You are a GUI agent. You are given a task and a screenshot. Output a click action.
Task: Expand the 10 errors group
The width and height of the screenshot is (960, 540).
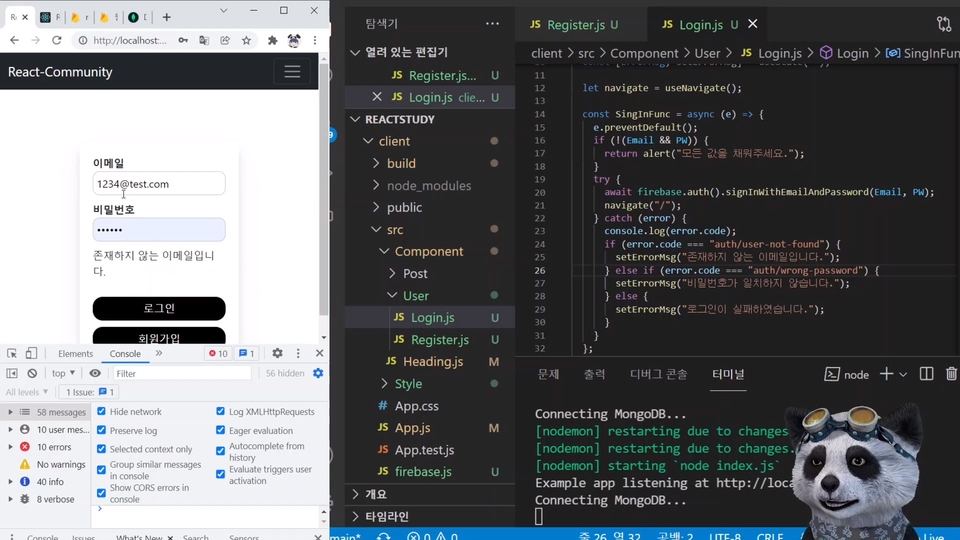click(10, 447)
